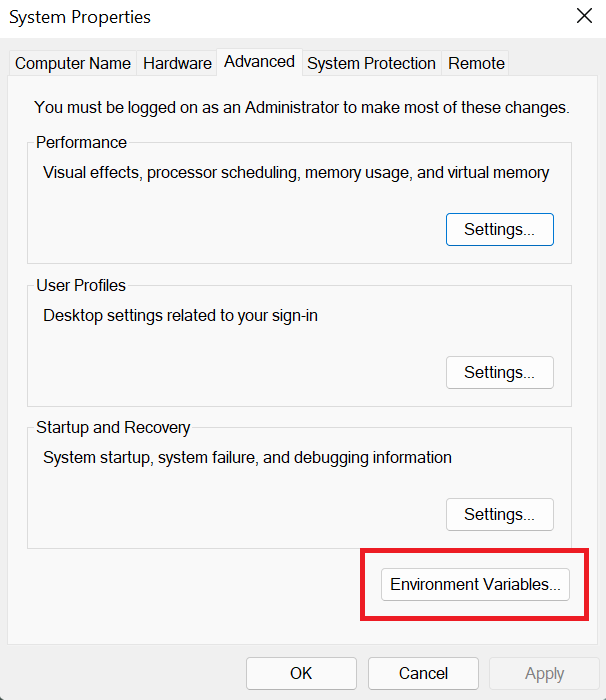Click the Administrator notice text
The image size is (606, 700).
click(x=302, y=108)
